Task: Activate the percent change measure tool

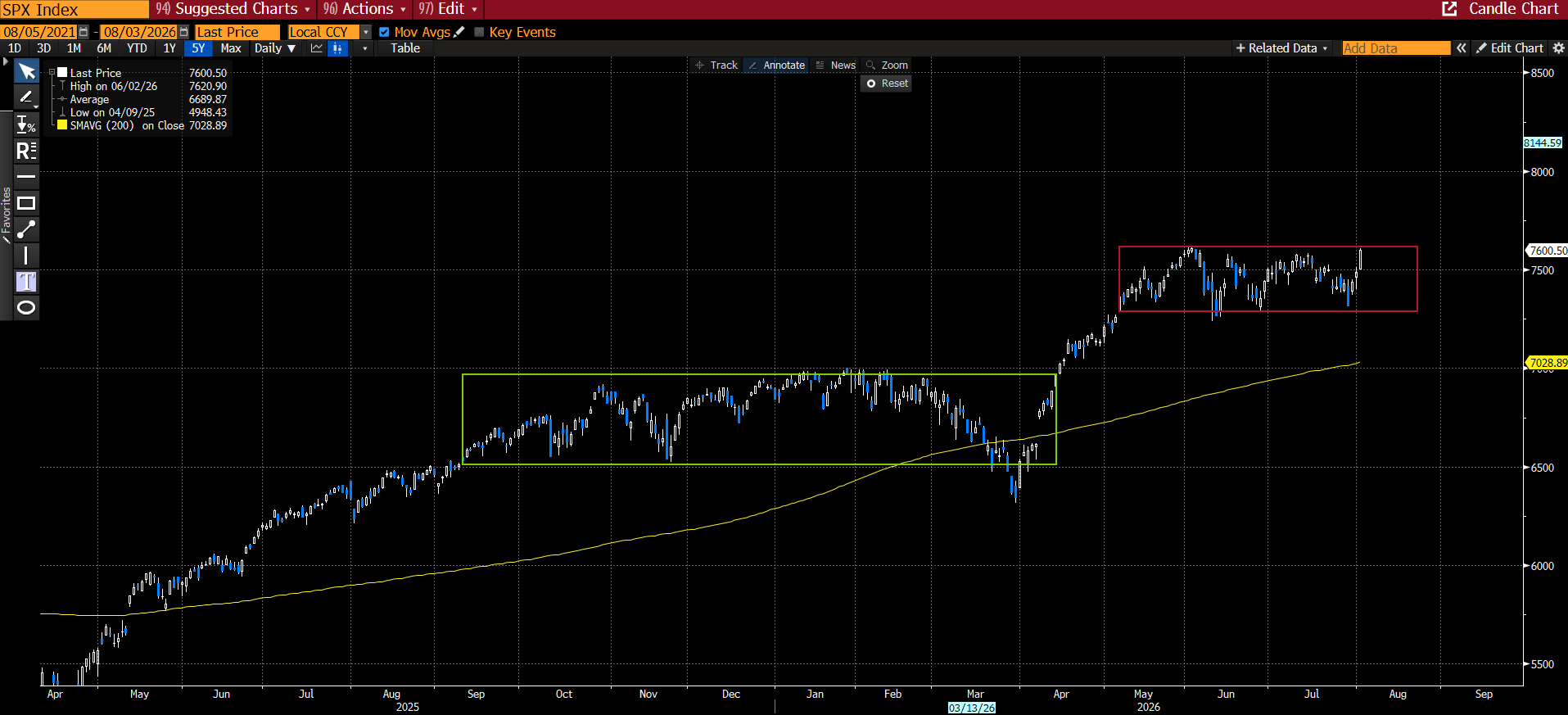Action: 26,124
